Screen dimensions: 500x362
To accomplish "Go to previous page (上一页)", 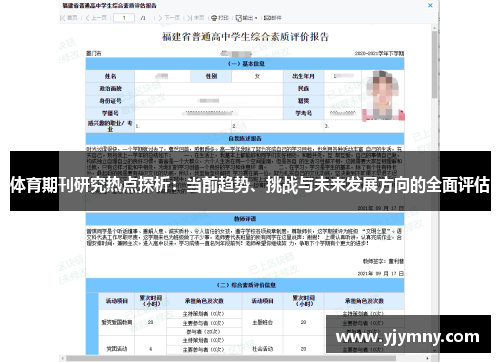I will point(96,18).
